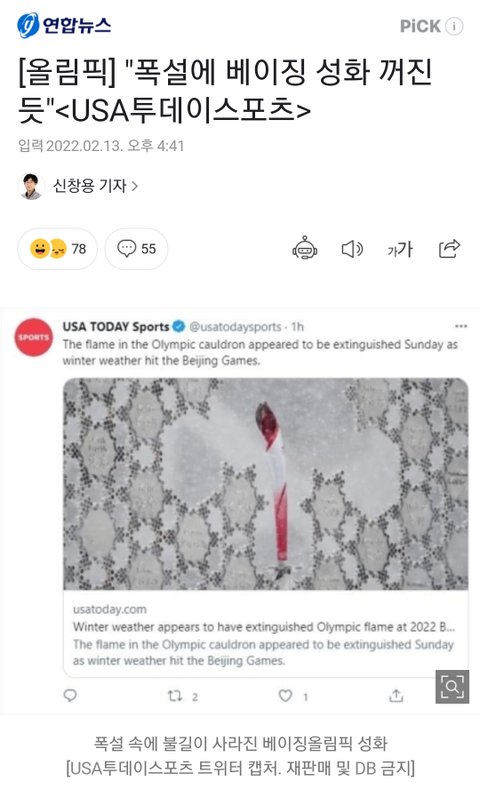This screenshot has width=480, height=797.
Task: Open the @usatodaysports handle link
Action: point(235,327)
